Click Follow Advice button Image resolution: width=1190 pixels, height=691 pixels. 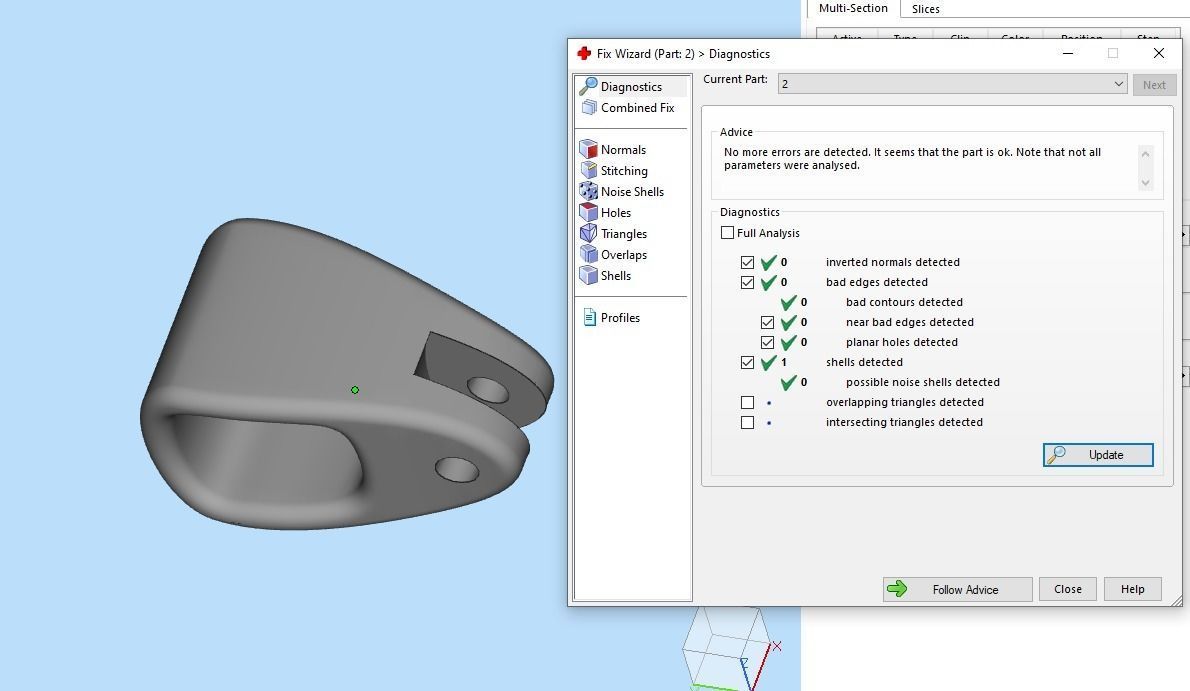coord(957,589)
